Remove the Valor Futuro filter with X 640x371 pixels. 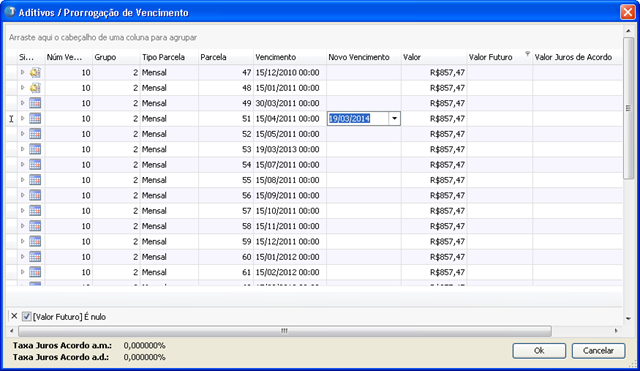(x=14, y=316)
